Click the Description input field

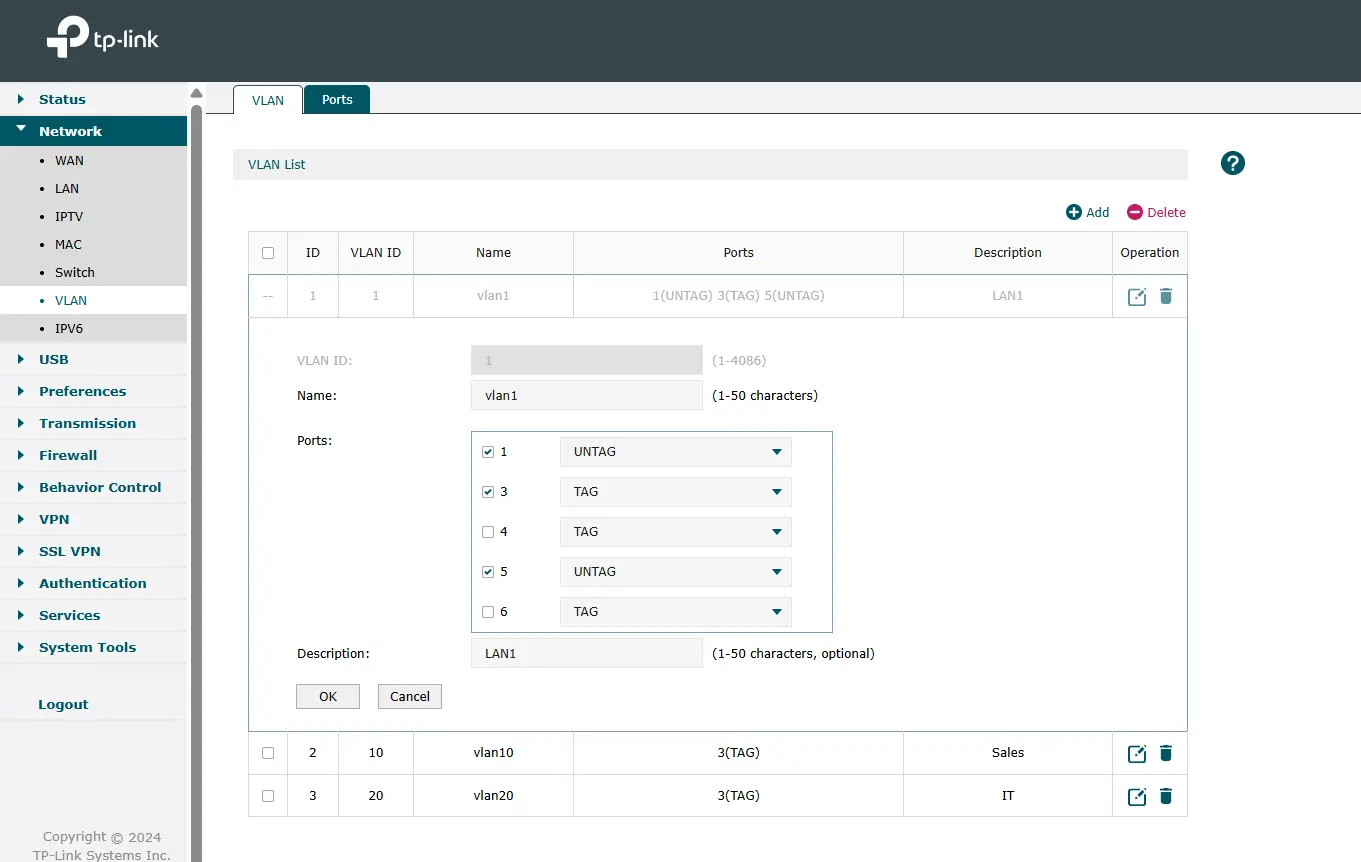pyautogui.click(x=586, y=653)
